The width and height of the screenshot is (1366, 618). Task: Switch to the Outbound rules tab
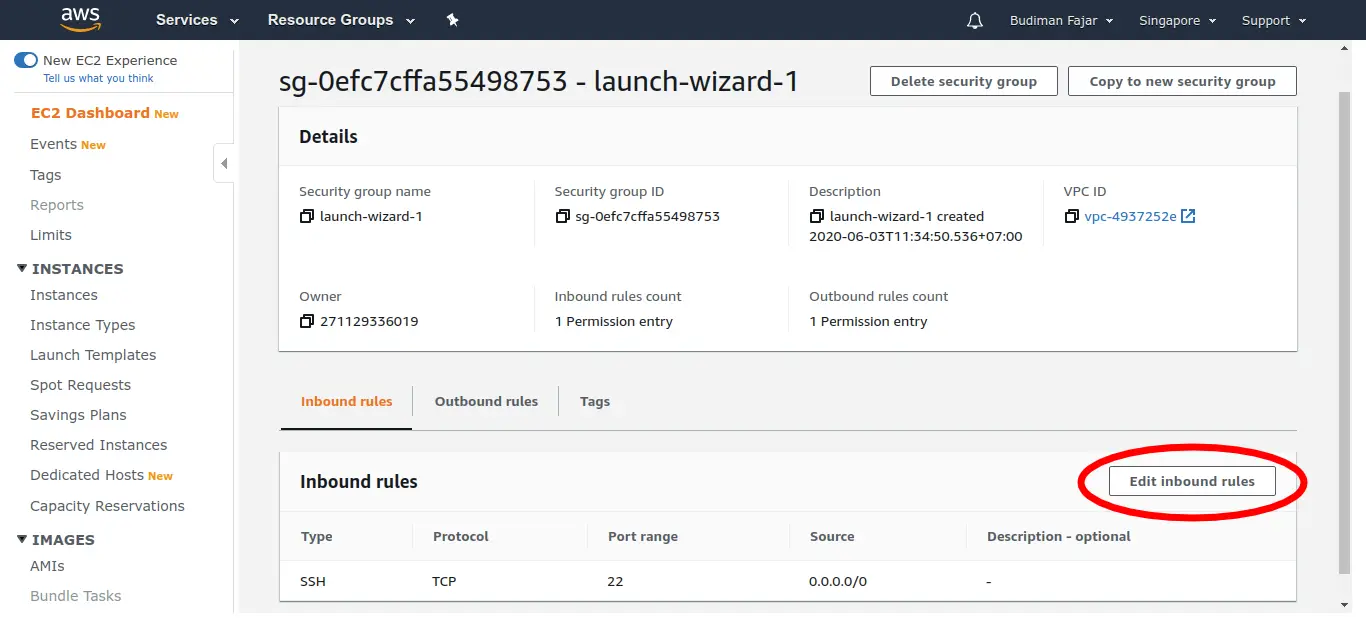coord(486,401)
